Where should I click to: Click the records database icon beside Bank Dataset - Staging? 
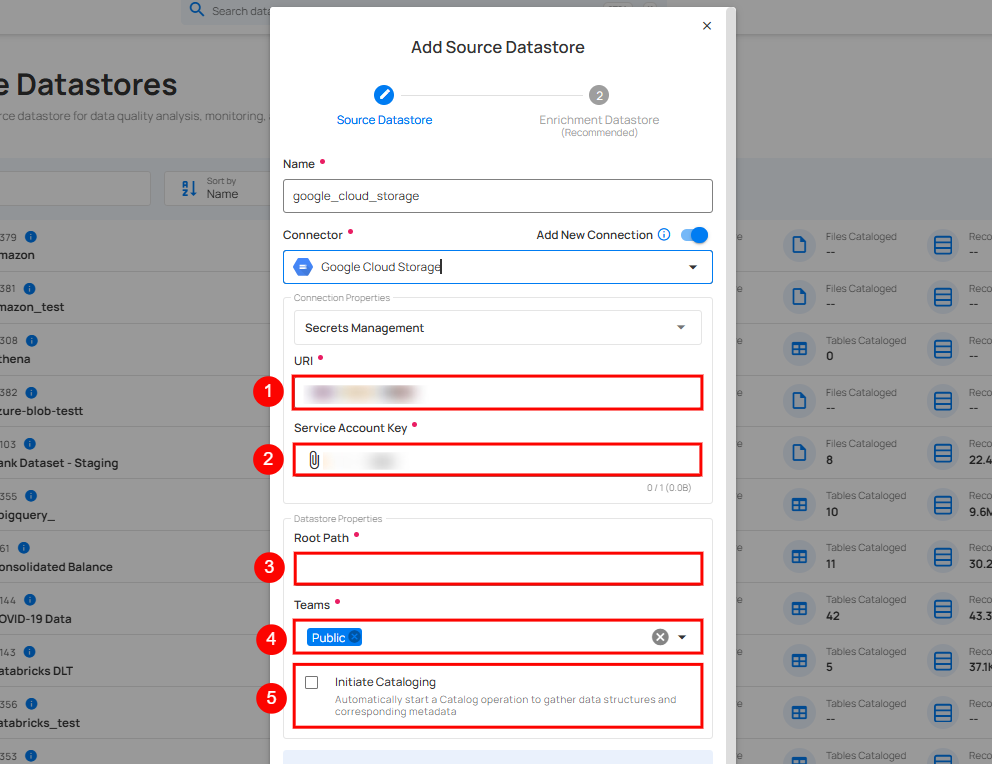(x=942, y=452)
